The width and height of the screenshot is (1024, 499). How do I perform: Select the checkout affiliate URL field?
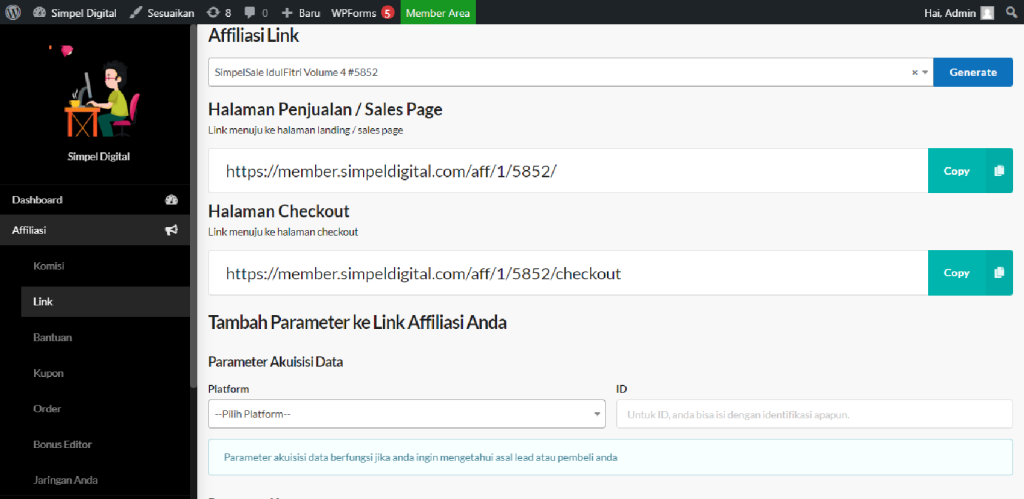[x=568, y=273]
